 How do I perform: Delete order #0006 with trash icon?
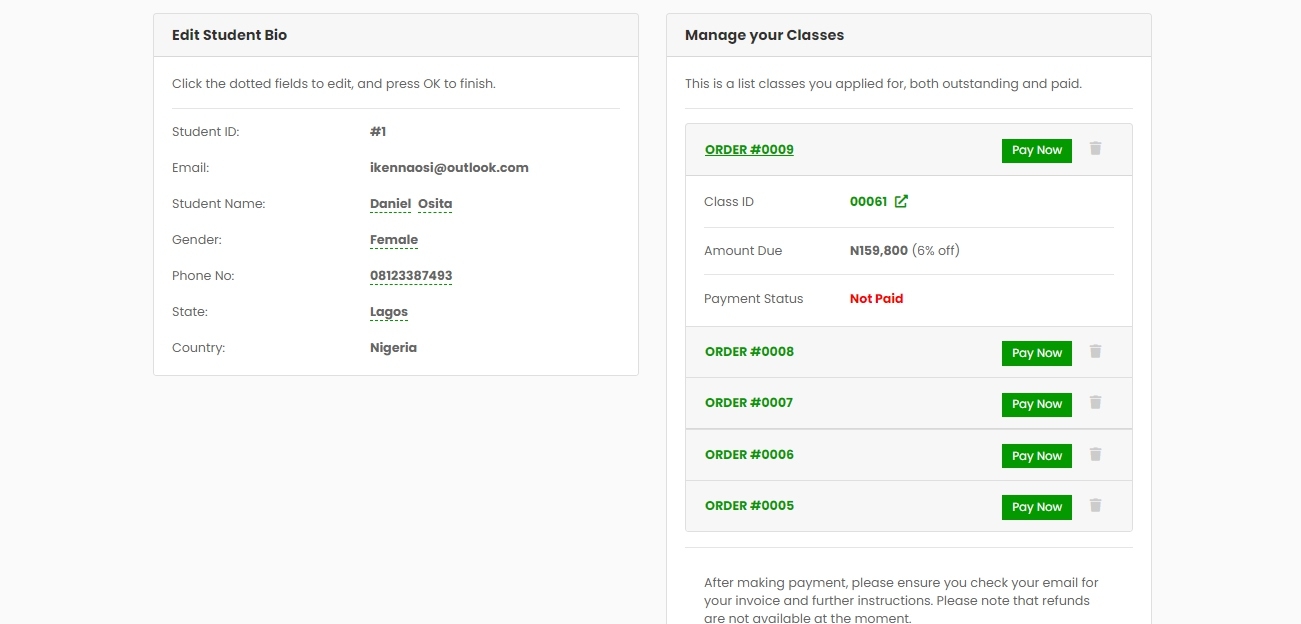click(1095, 454)
